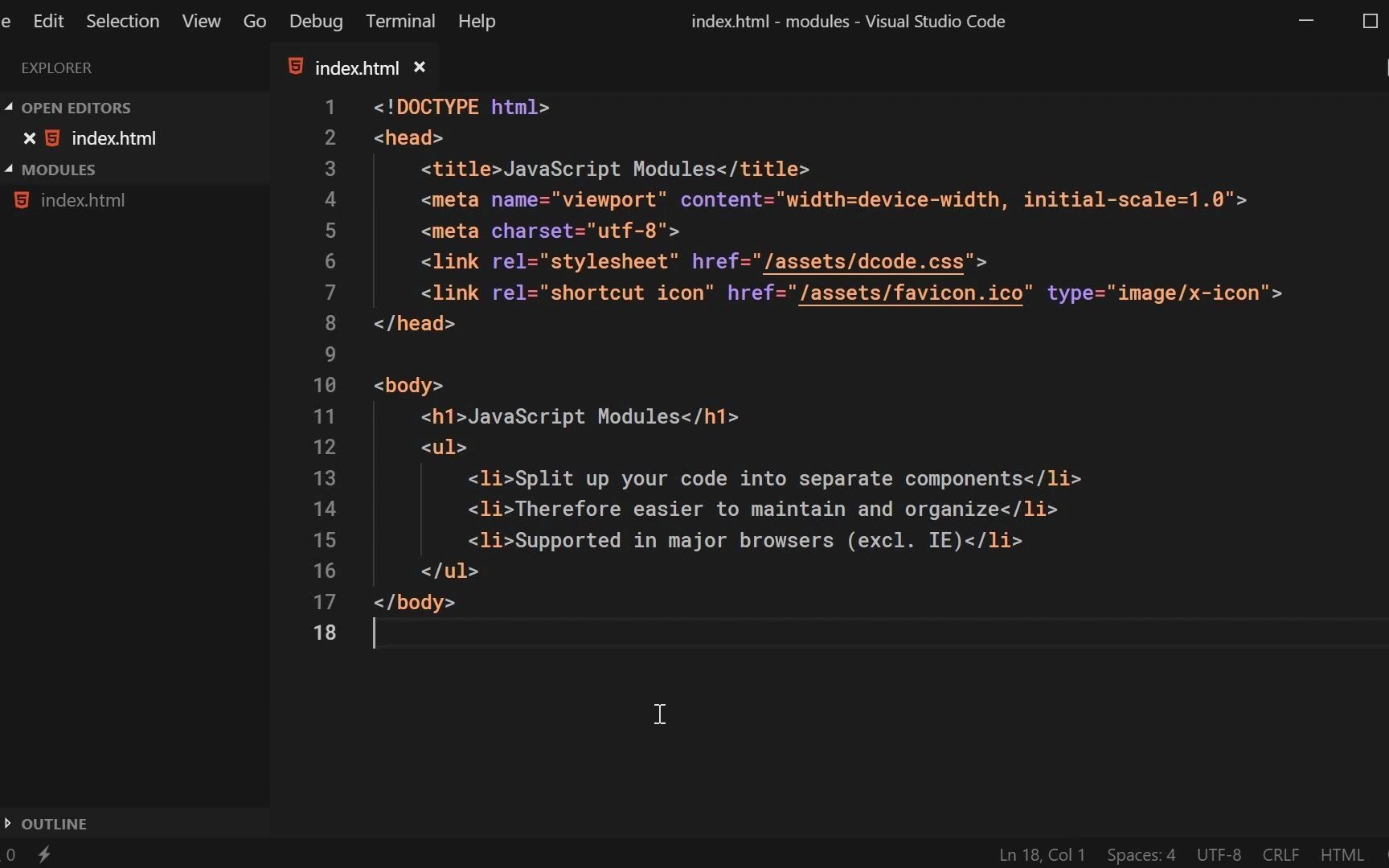Click the EXPLORER panel title

tap(56, 68)
